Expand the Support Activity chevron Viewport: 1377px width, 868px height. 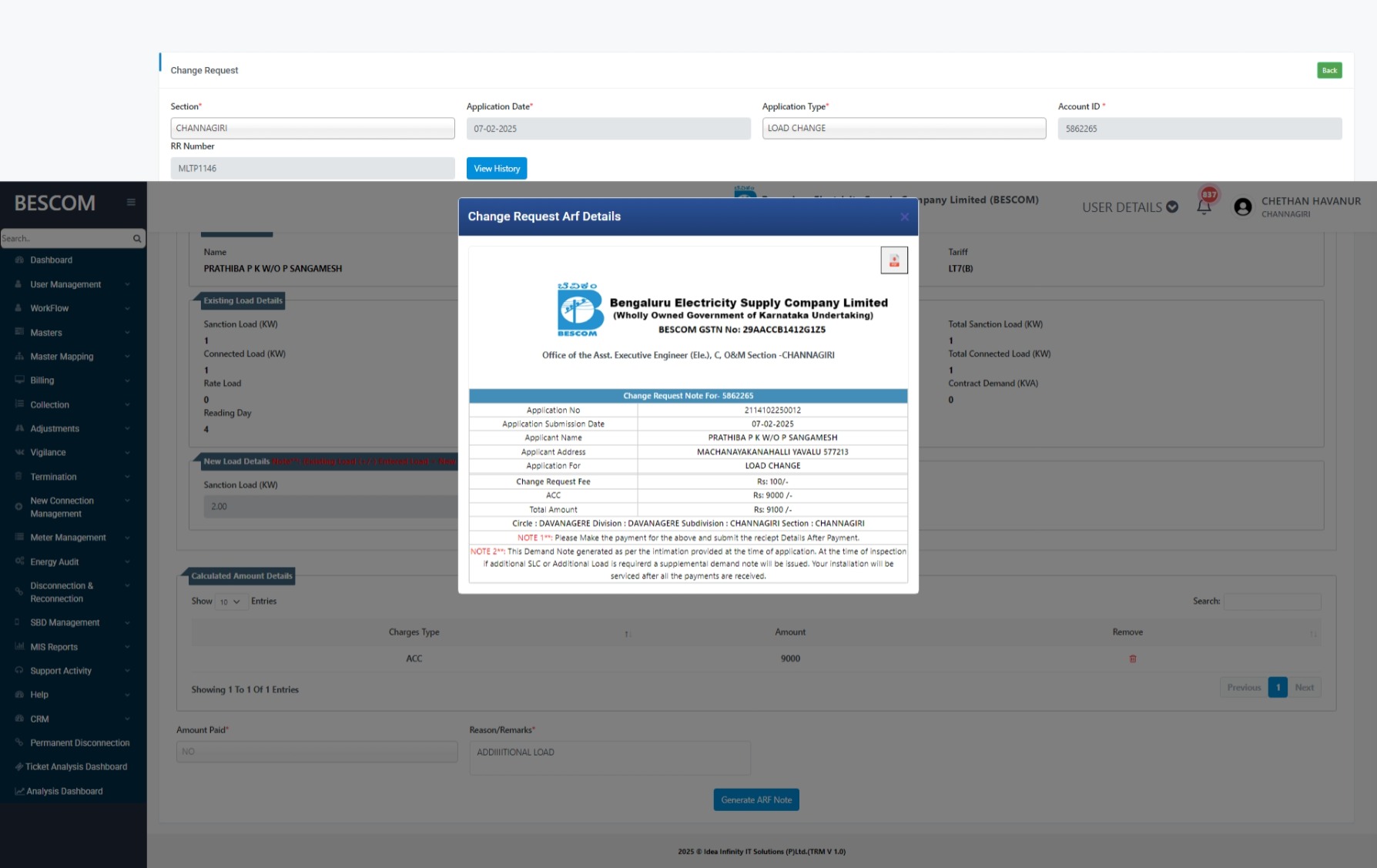coord(127,671)
